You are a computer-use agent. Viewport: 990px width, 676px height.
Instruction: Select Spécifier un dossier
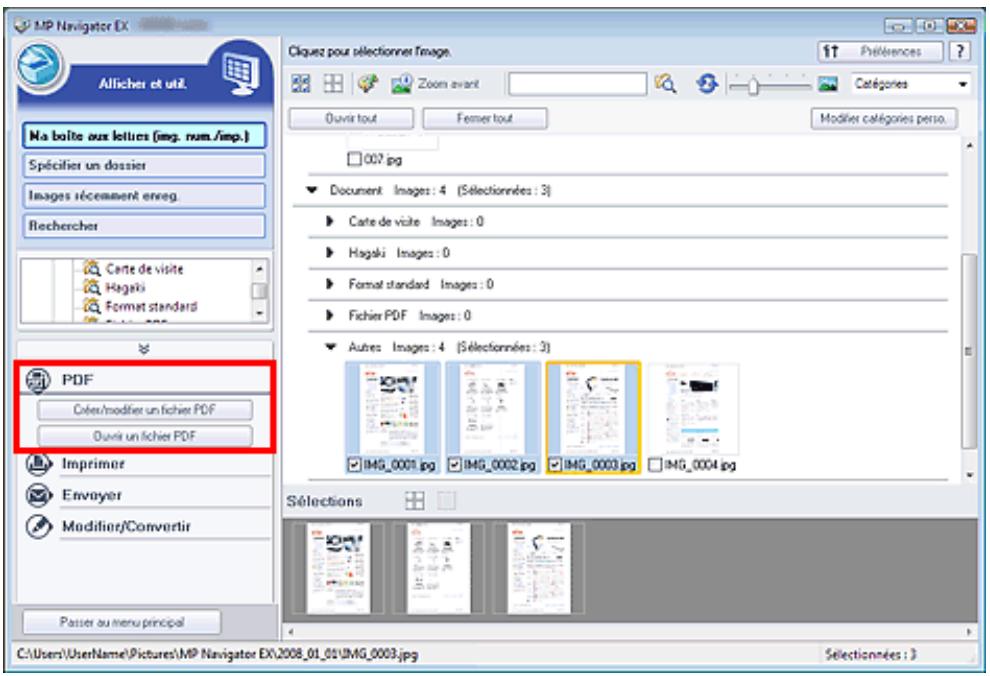[144, 165]
